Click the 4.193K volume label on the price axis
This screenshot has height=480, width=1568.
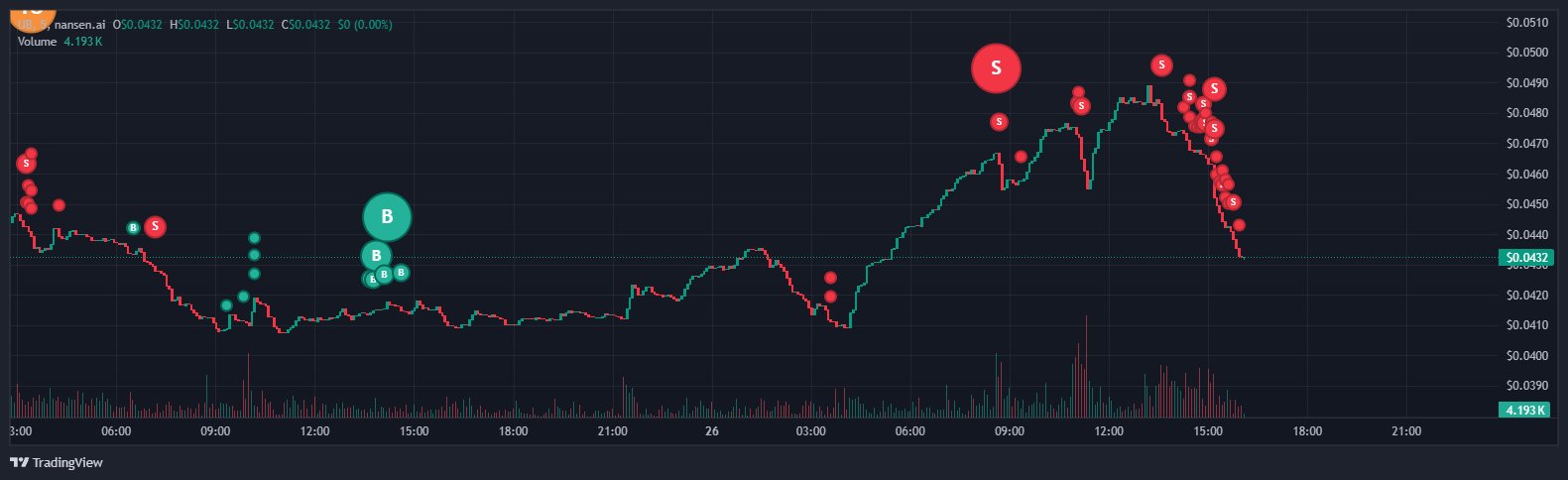tap(1522, 410)
